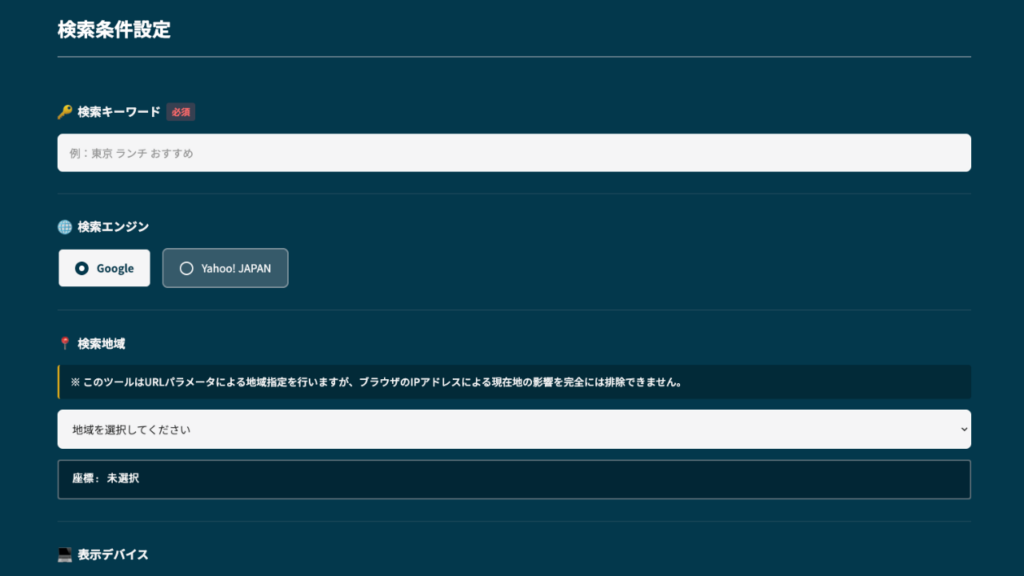Click the laptop icon next to 表示デバイス
The width and height of the screenshot is (1024, 576).
point(63,553)
